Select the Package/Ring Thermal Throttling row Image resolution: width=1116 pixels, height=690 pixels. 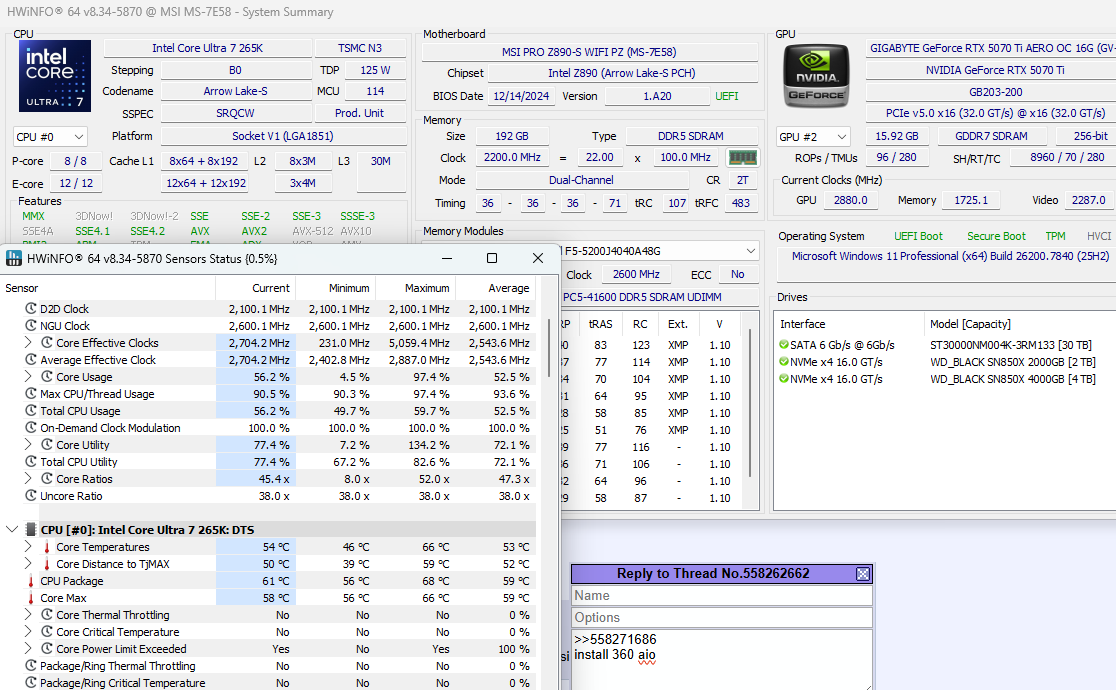tap(270, 666)
